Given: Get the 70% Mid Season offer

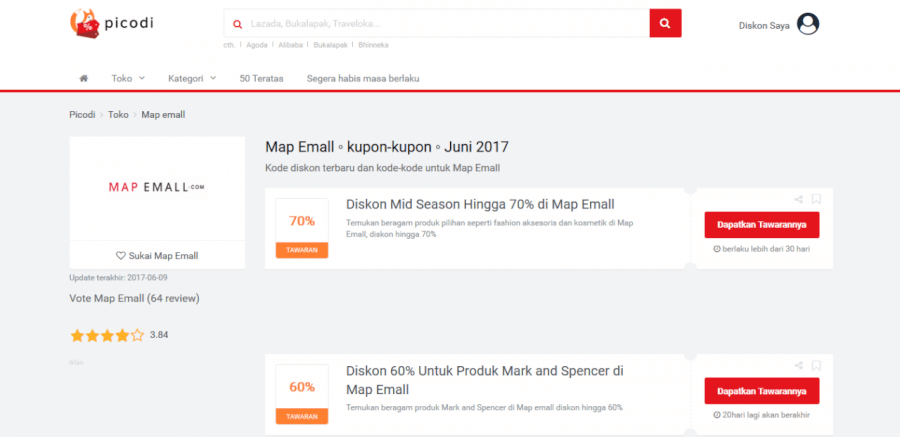Looking at the screenshot, I should [762, 225].
